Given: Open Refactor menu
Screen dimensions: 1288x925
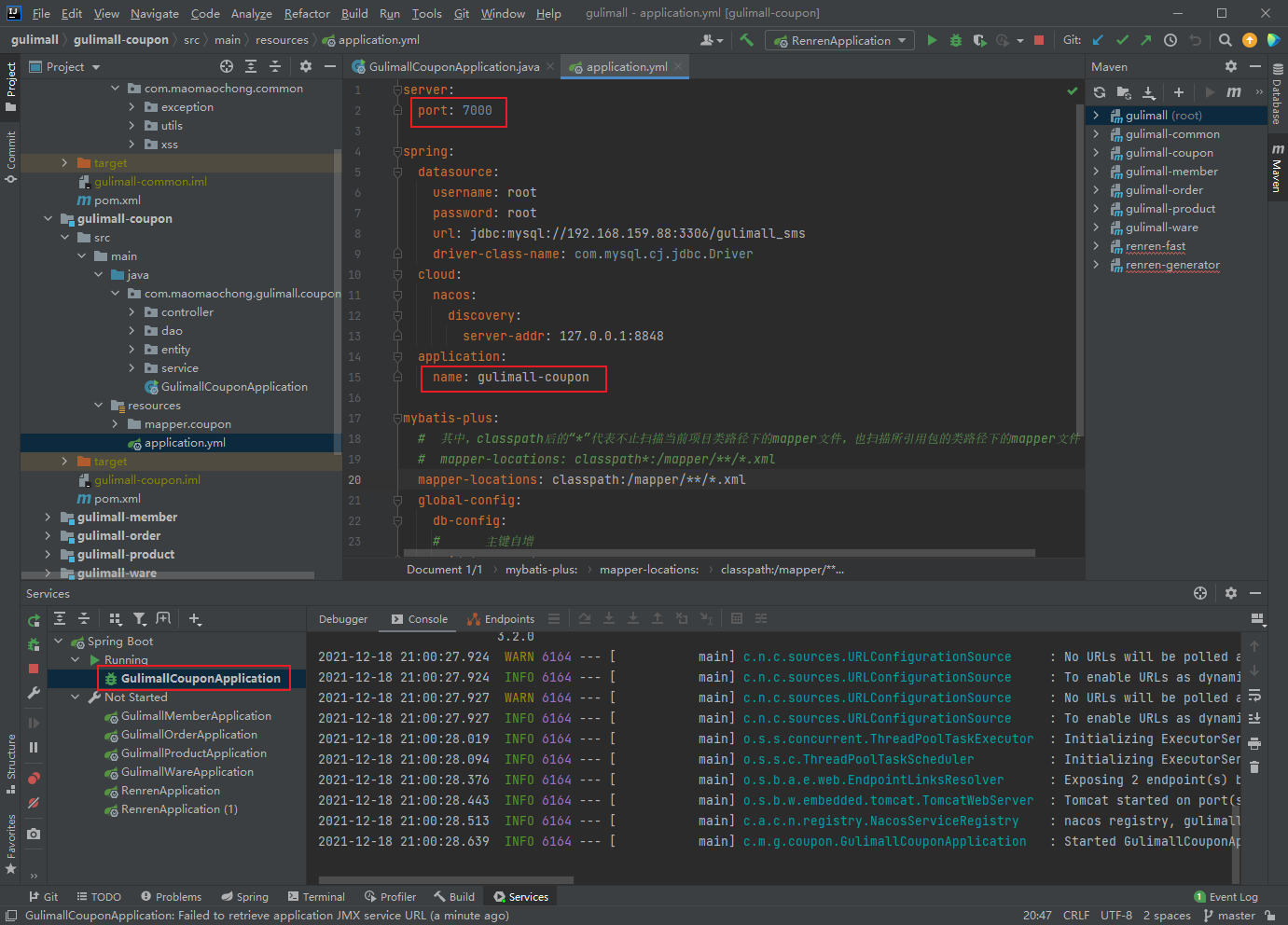Looking at the screenshot, I should [307, 13].
